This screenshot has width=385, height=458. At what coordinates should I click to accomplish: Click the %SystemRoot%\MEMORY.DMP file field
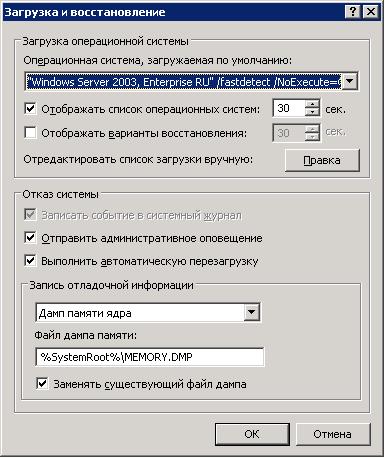coord(150,357)
